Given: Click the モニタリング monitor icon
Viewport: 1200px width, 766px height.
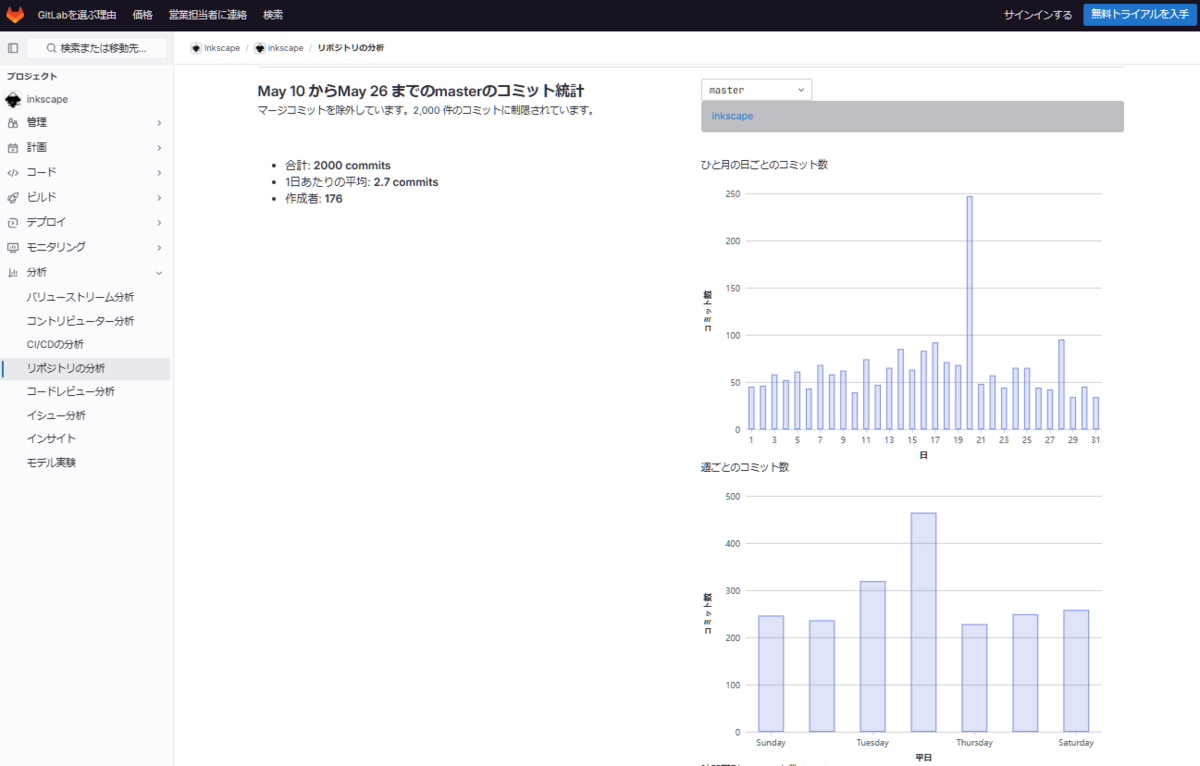Looking at the screenshot, I should [x=13, y=247].
